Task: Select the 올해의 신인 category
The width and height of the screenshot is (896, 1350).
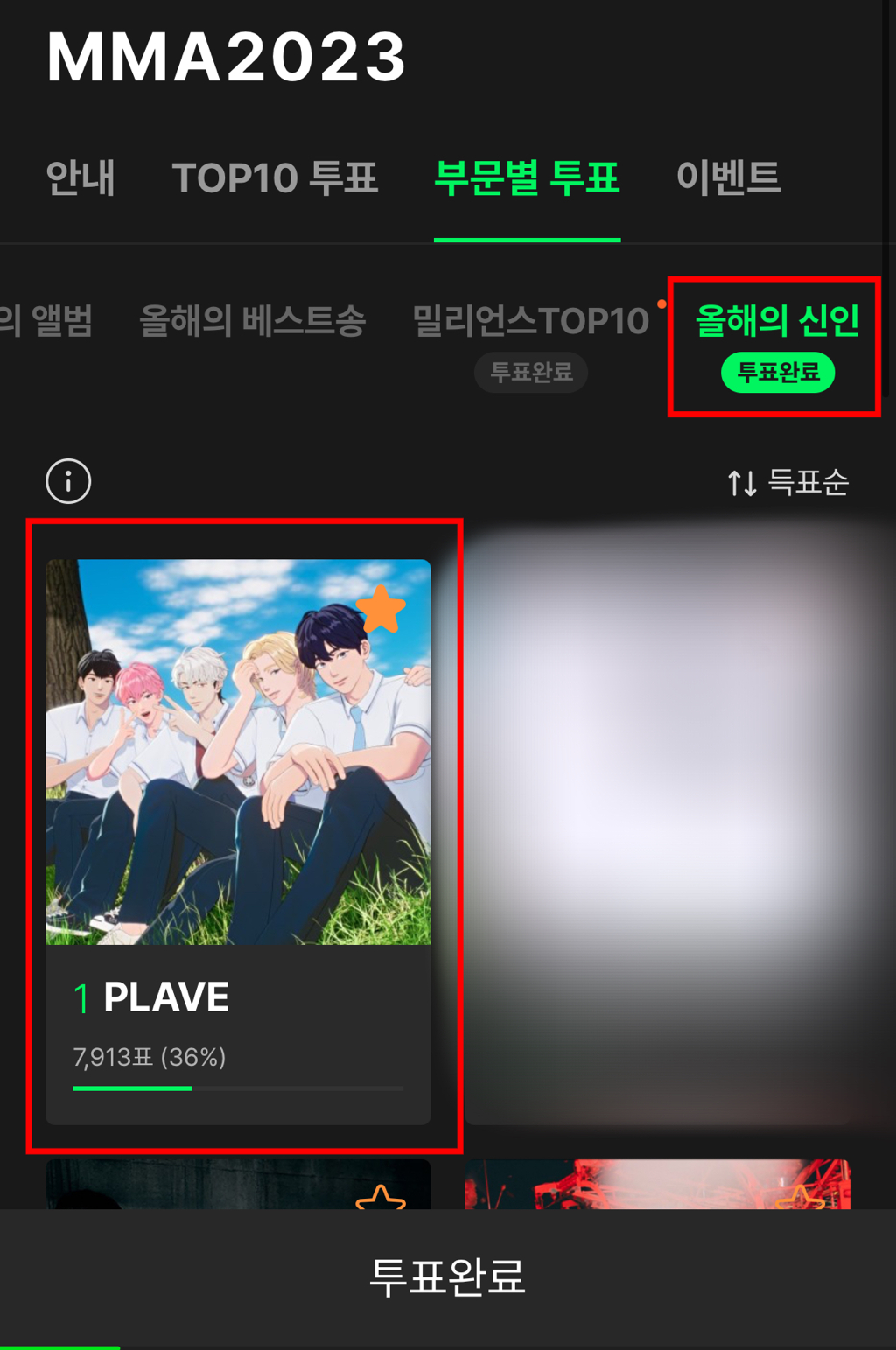Action: click(x=777, y=321)
